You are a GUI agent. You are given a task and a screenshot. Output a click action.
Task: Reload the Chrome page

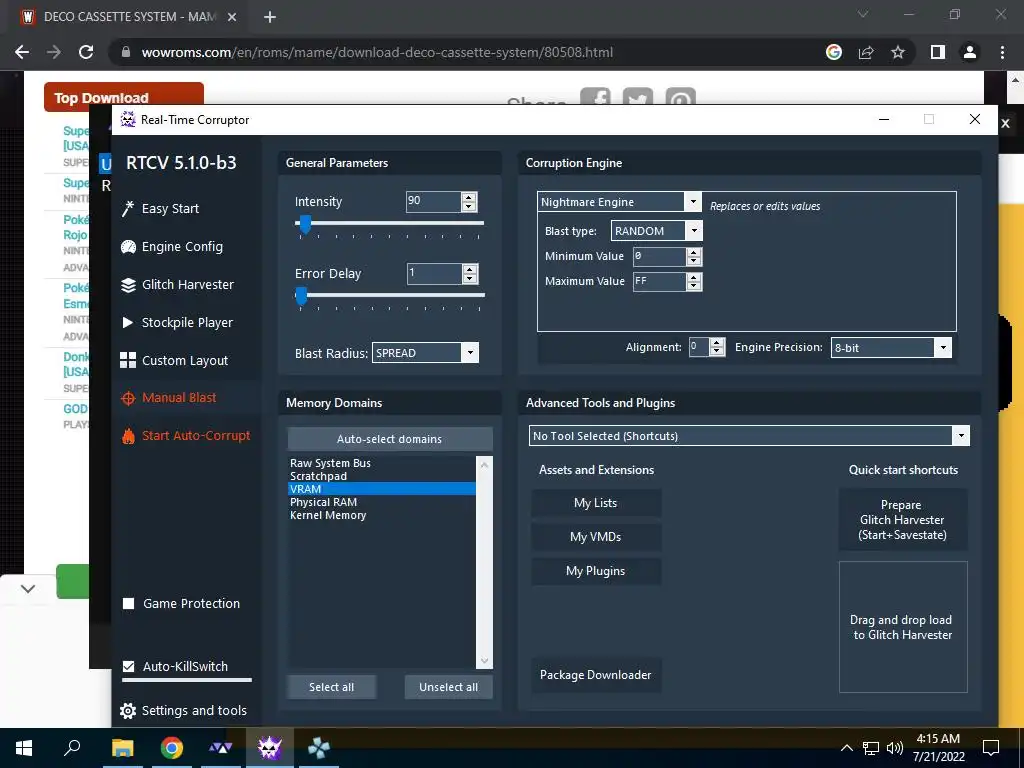coord(86,52)
